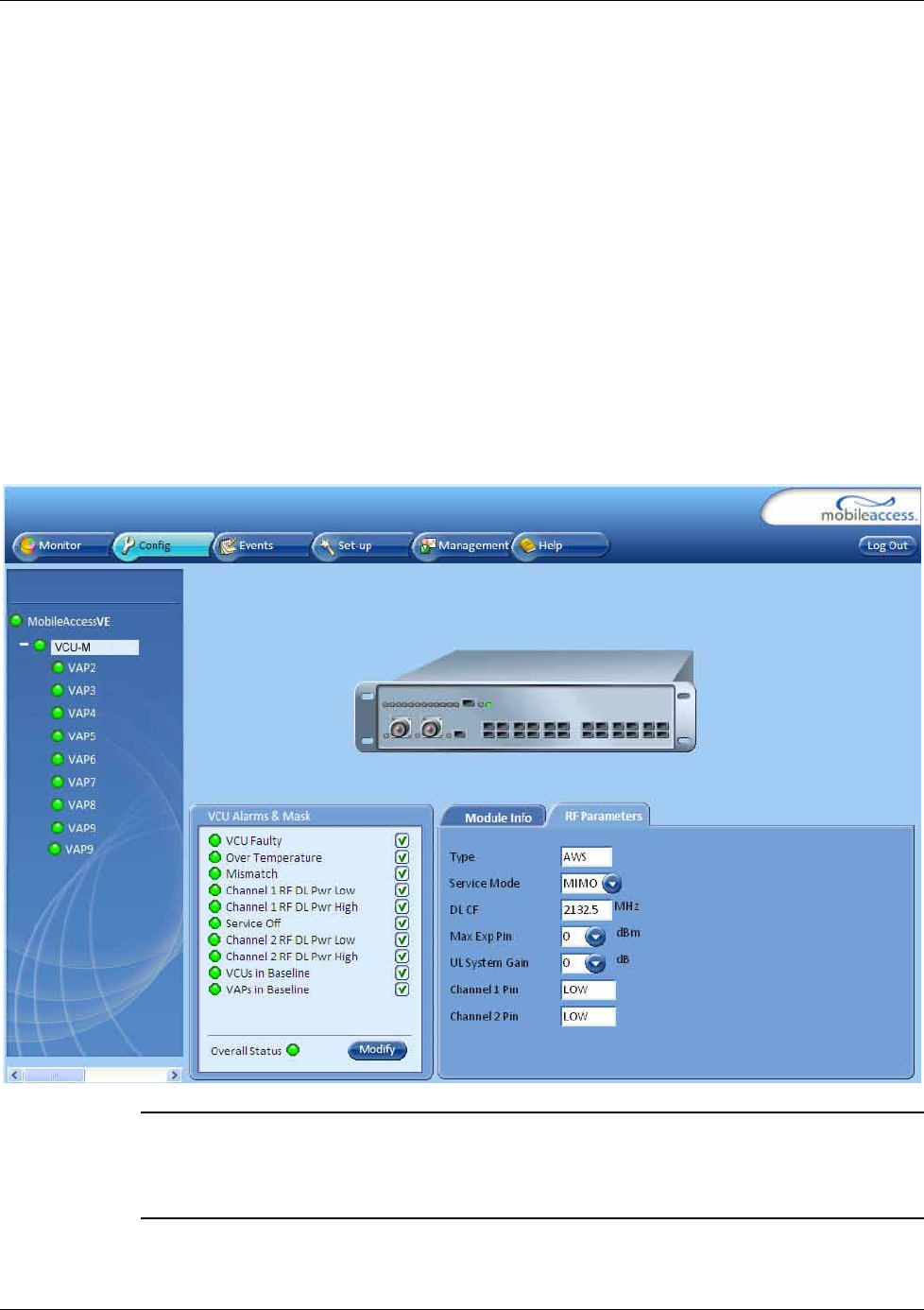Image resolution: width=924 pixels, height=1310 pixels.
Task: Select VCU-M in the tree
Action: [x=94, y=647]
